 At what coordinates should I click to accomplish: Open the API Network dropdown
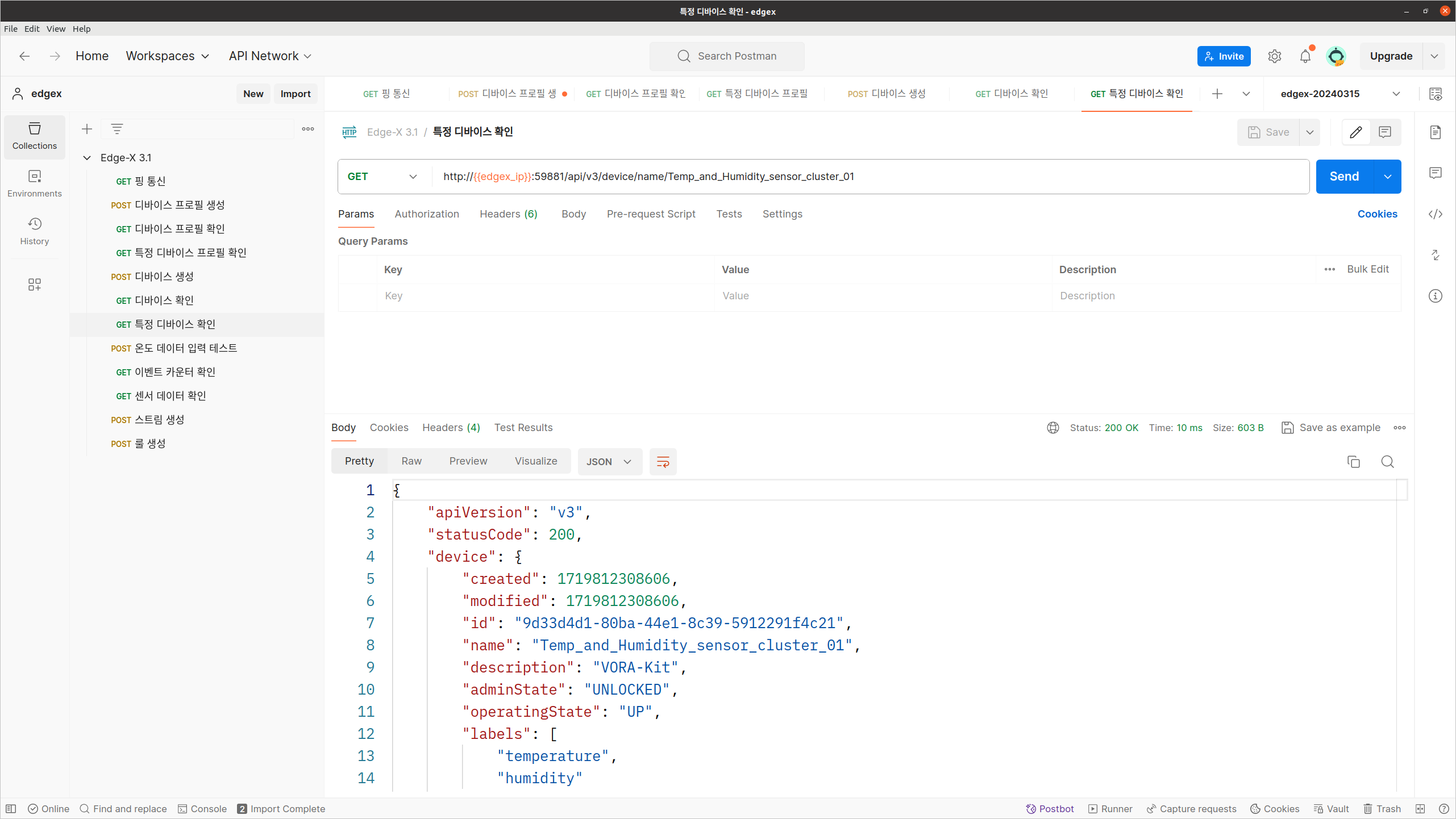270,56
